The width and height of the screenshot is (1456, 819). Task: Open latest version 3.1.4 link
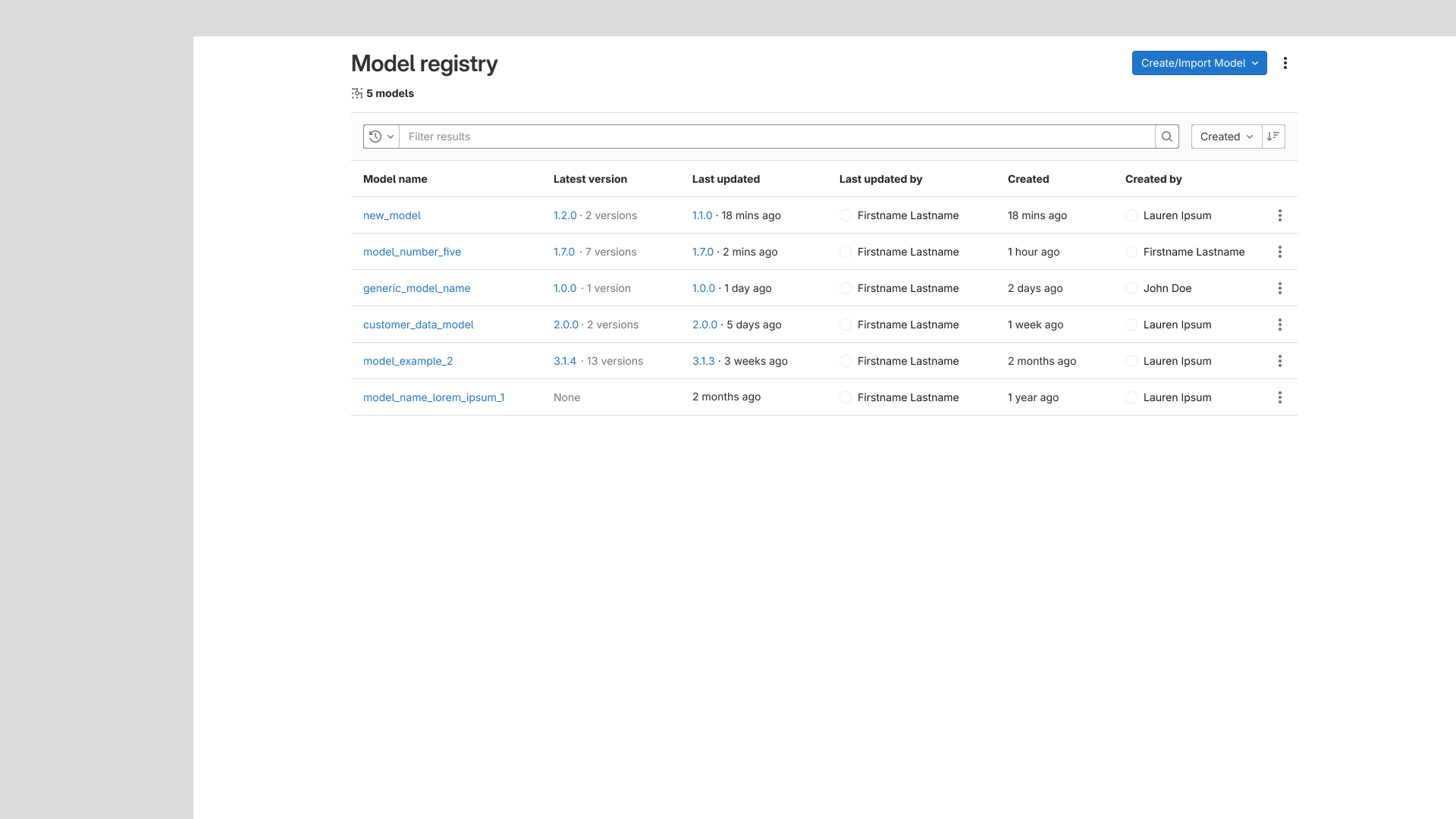(565, 361)
